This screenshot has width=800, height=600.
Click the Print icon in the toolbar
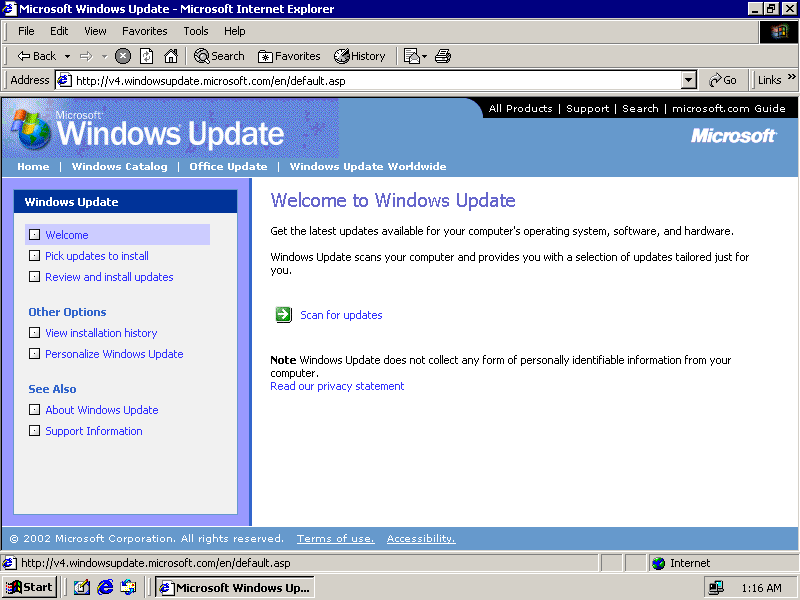443,56
